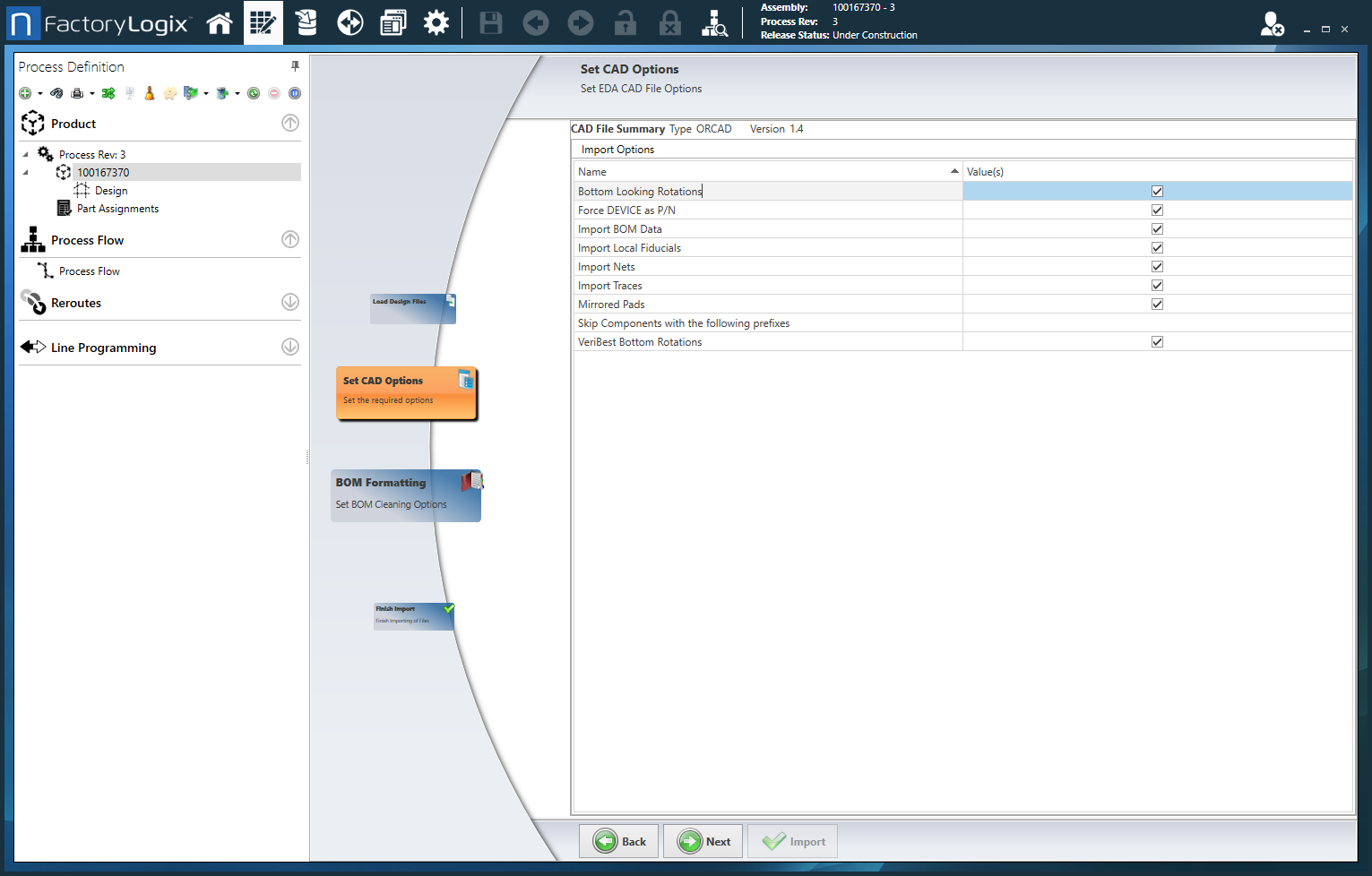Click the user account icon
1372x876 pixels.
pos(1272,24)
